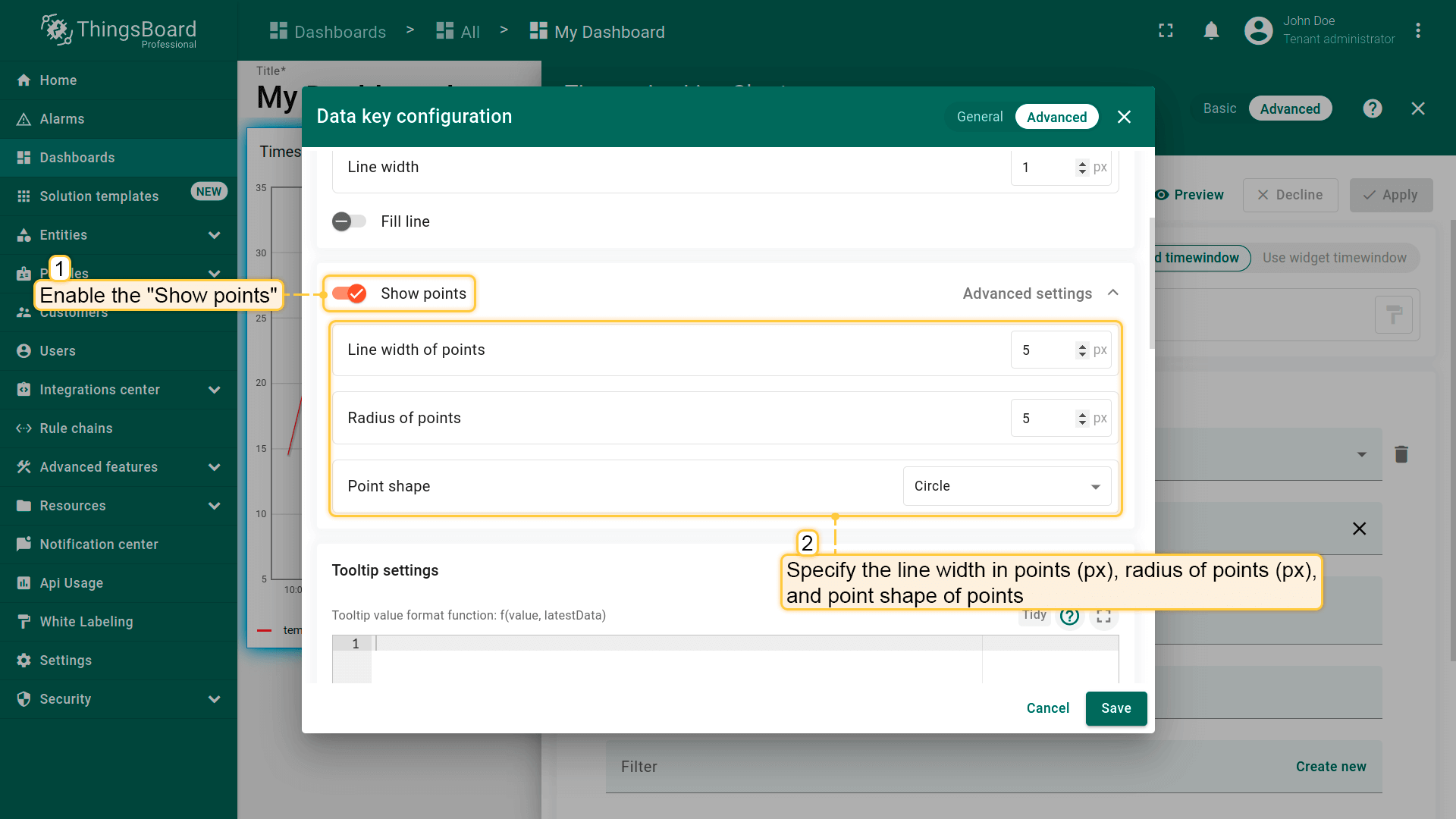Disable the Show points toggle
This screenshot has height=819, width=1456.
pos(350,293)
